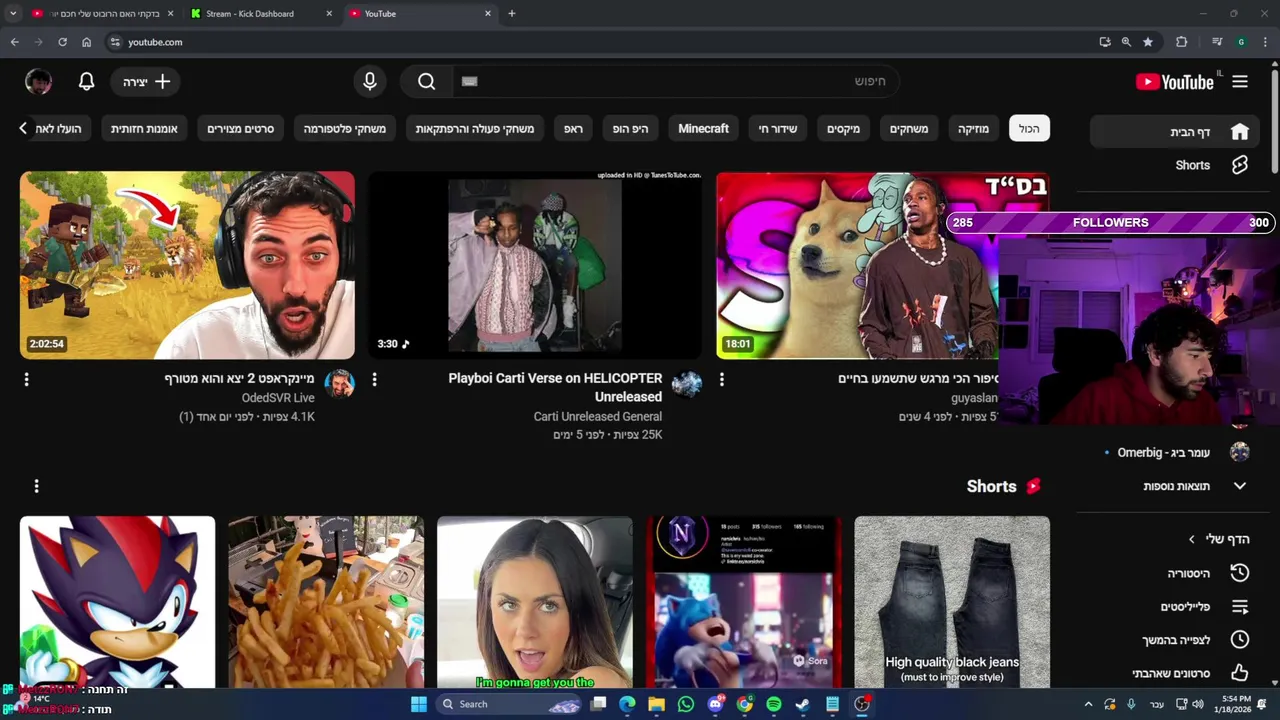Screen dimensions: 1280x720
Task: Open the יצירה create menu
Action: click(x=147, y=82)
